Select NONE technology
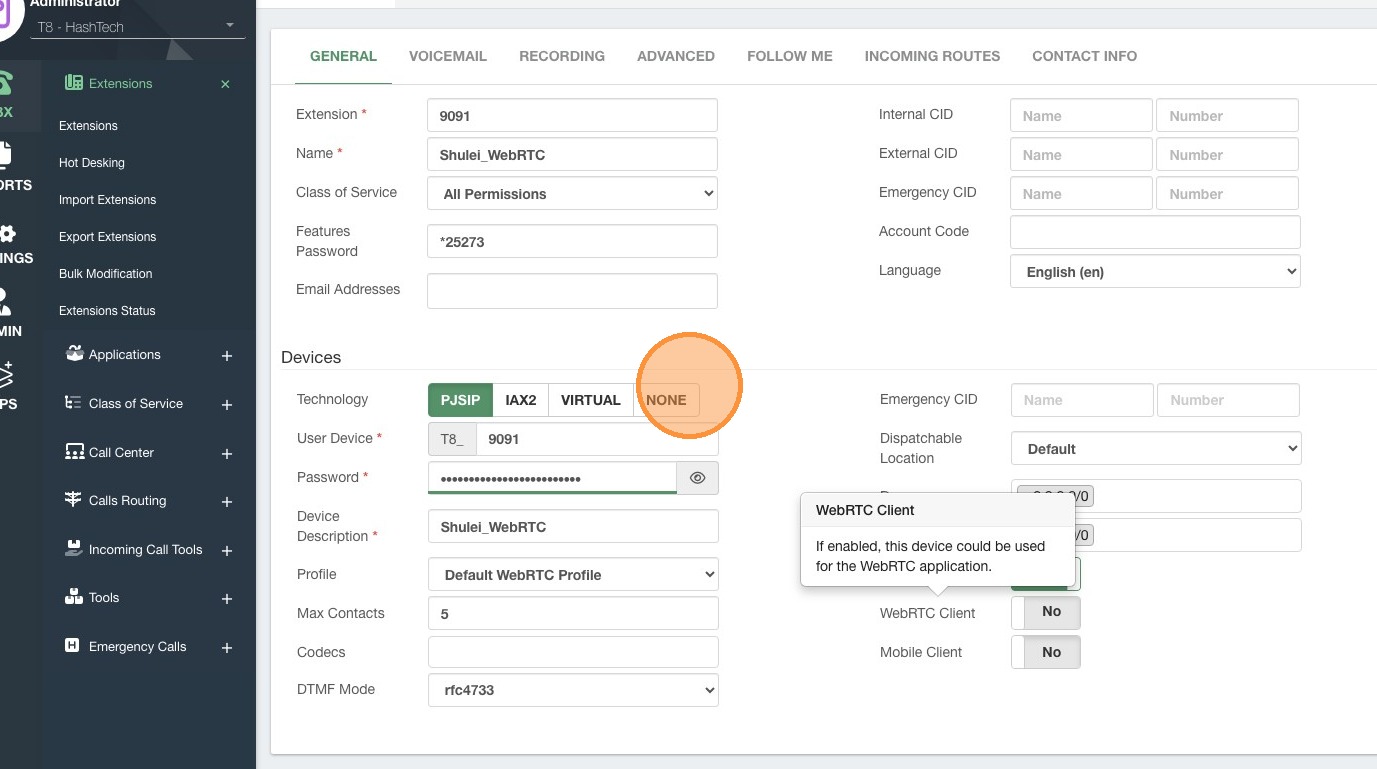This screenshot has width=1377, height=769. point(666,400)
